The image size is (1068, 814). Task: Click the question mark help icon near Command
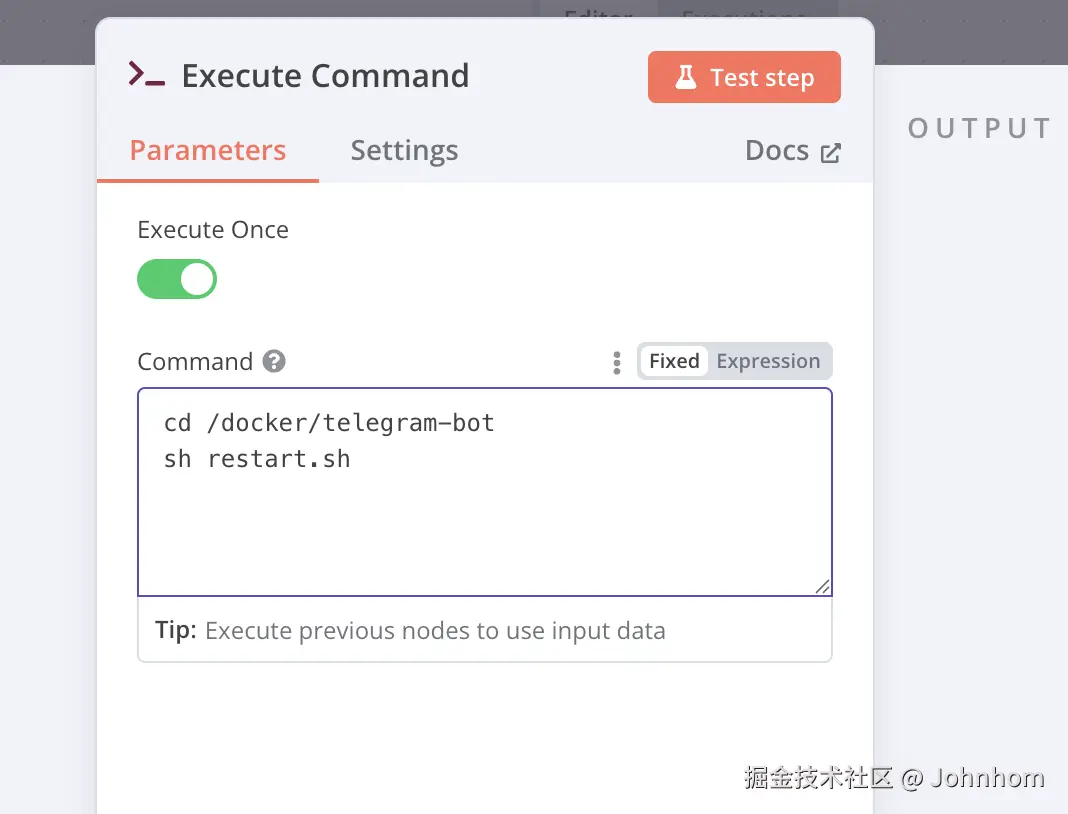(274, 361)
